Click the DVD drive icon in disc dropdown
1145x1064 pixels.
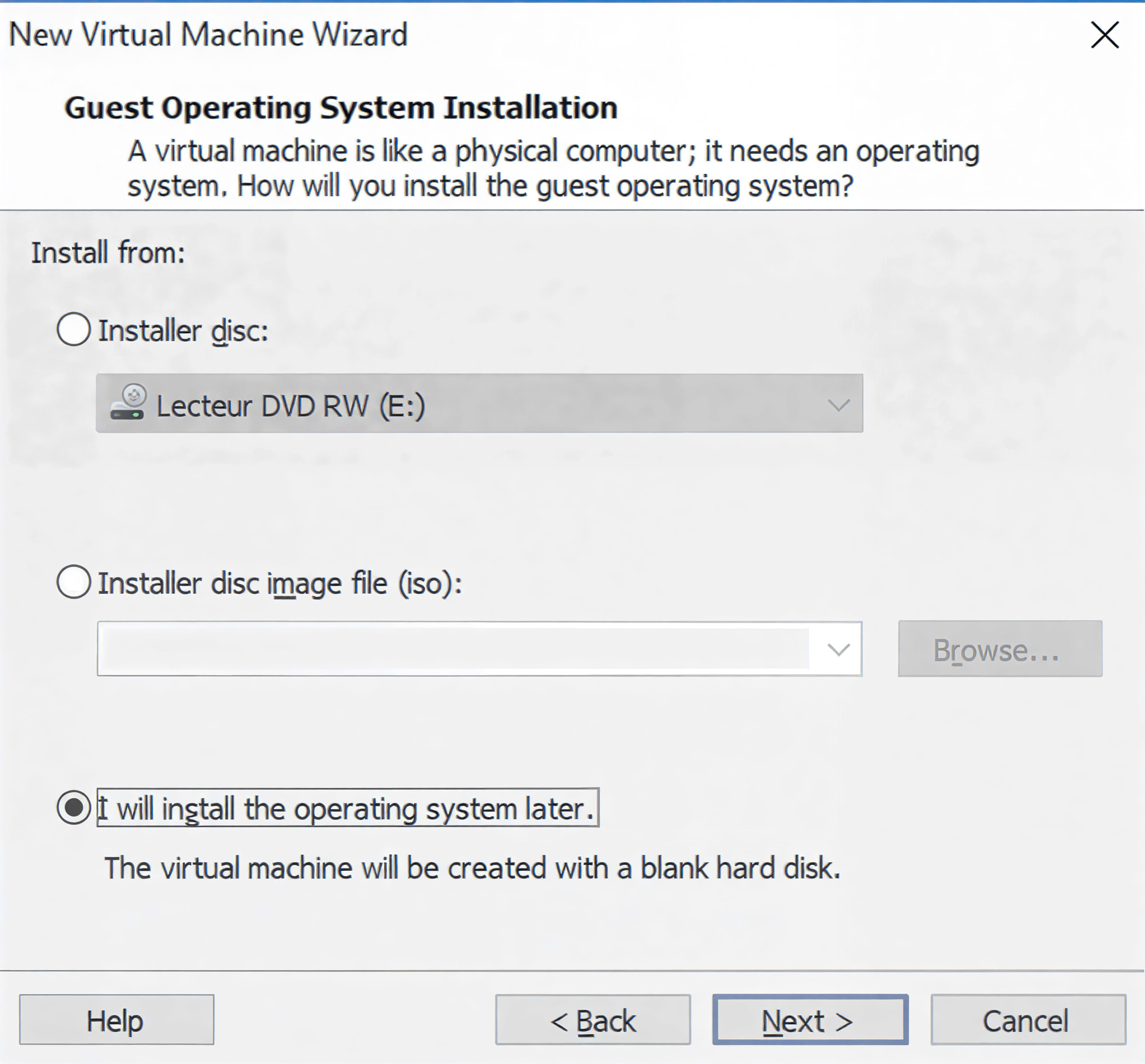pyautogui.click(x=128, y=403)
